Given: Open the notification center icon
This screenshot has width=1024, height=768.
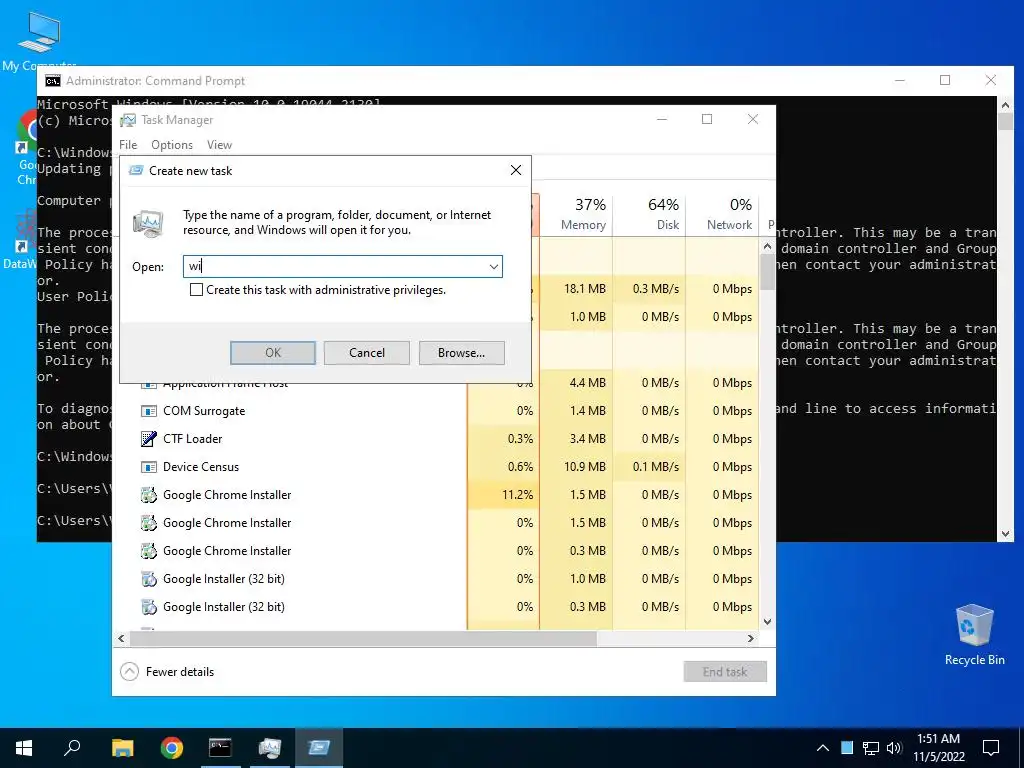Looking at the screenshot, I should click(991, 748).
